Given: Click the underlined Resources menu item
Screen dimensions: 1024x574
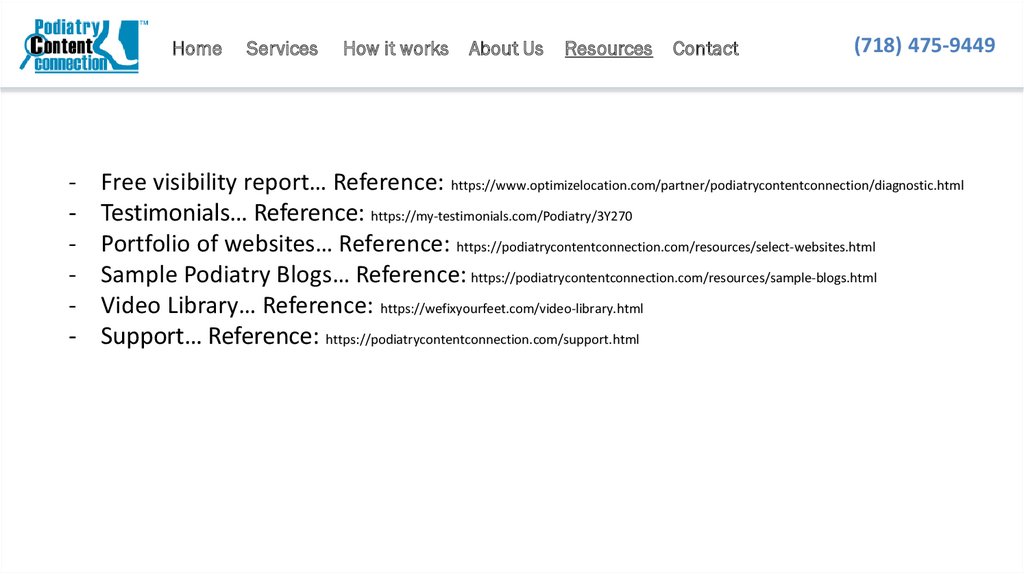Looking at the screenshot, I should coord(608,48).
